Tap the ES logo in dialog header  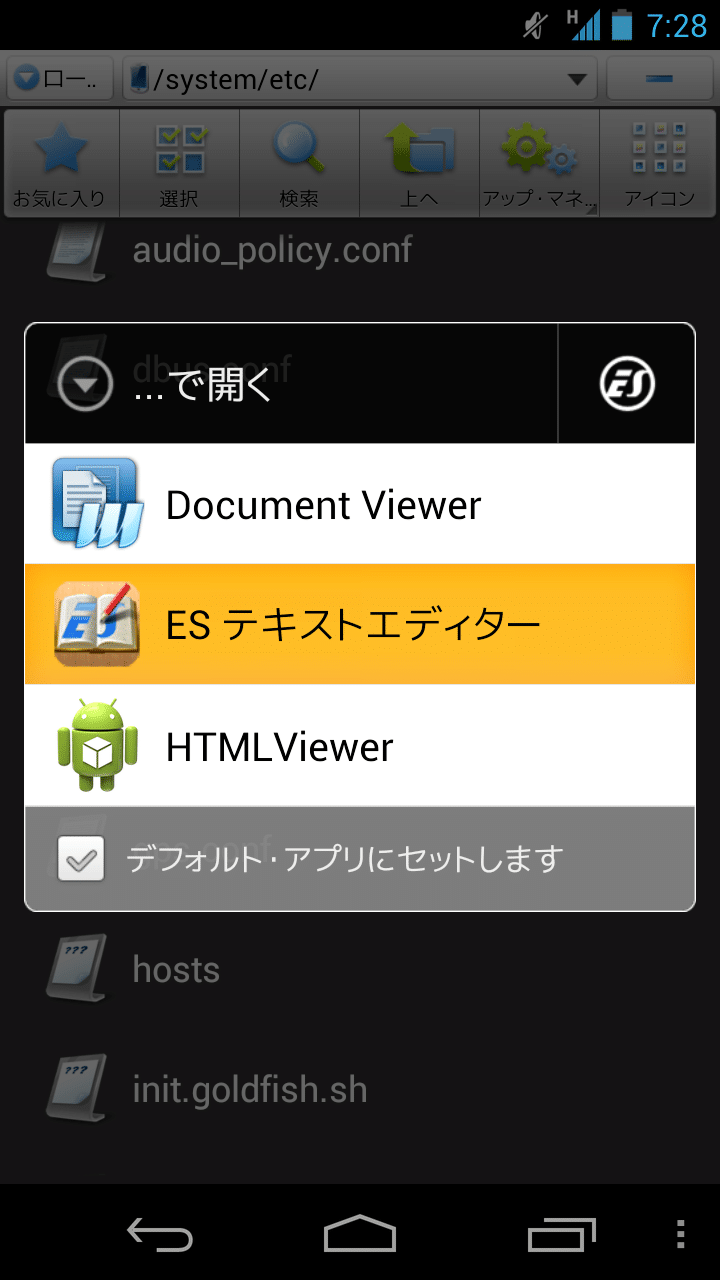click(x=627, y=384)
